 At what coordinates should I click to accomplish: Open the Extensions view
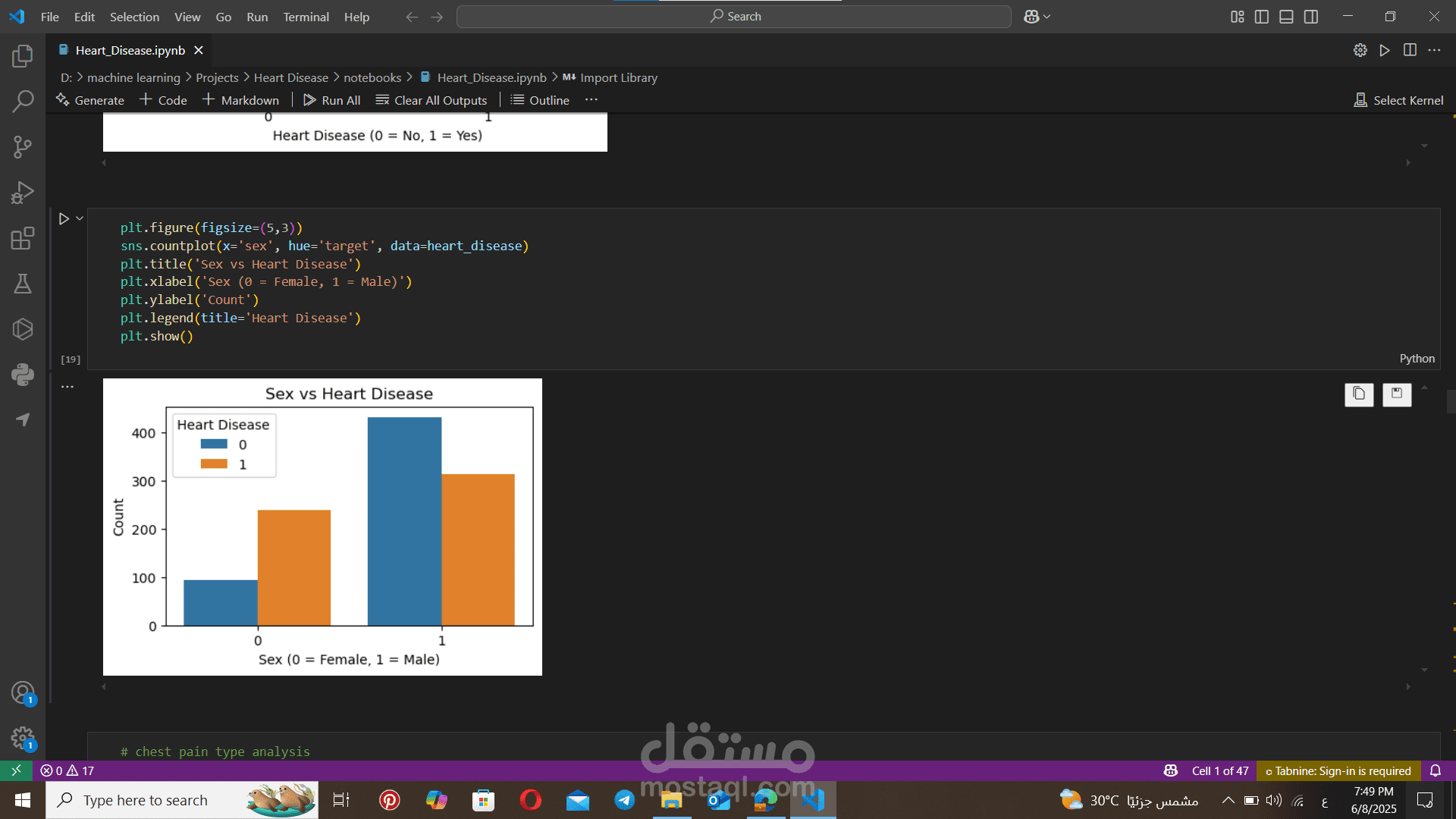tap(23, 238)
